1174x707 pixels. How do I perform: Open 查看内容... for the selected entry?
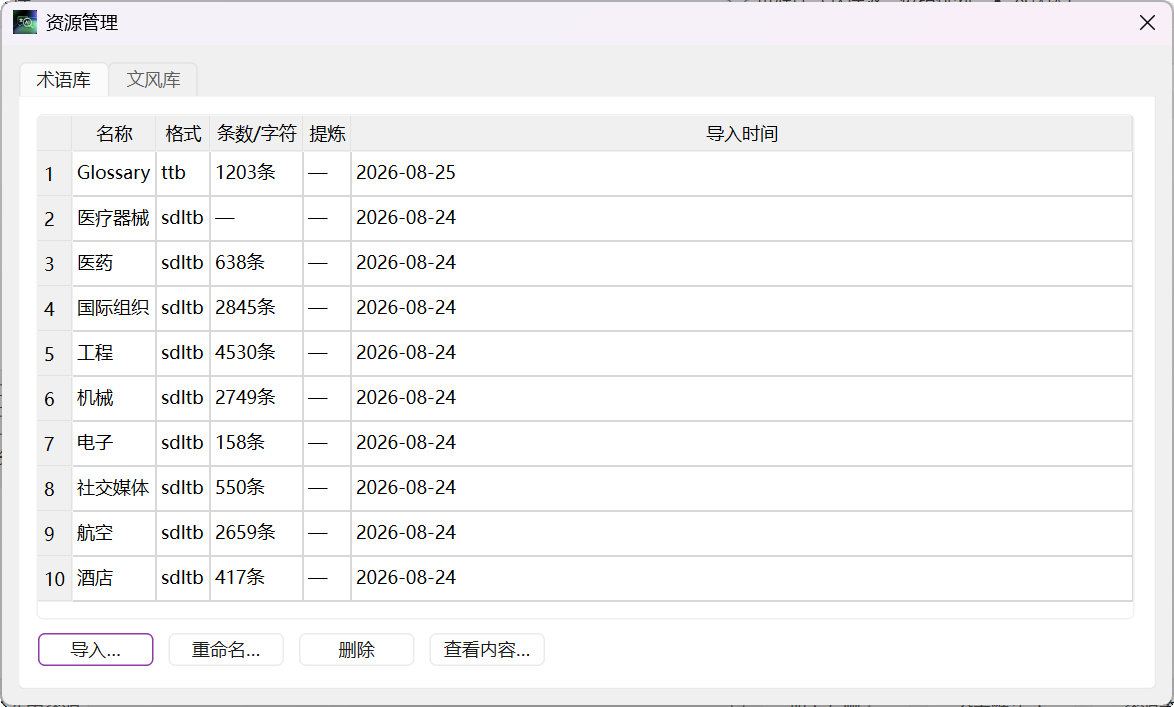487,649
